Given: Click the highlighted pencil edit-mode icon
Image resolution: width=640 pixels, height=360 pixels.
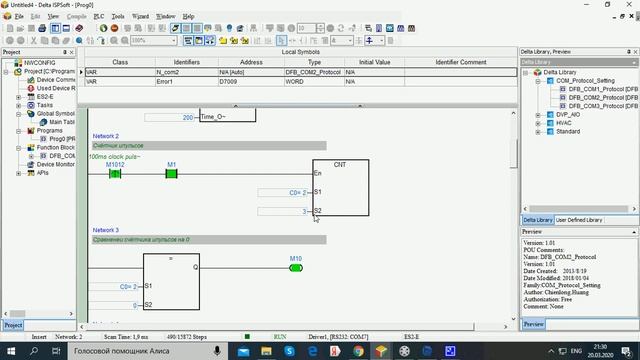Looking at the screenshot, I should 175,28.
